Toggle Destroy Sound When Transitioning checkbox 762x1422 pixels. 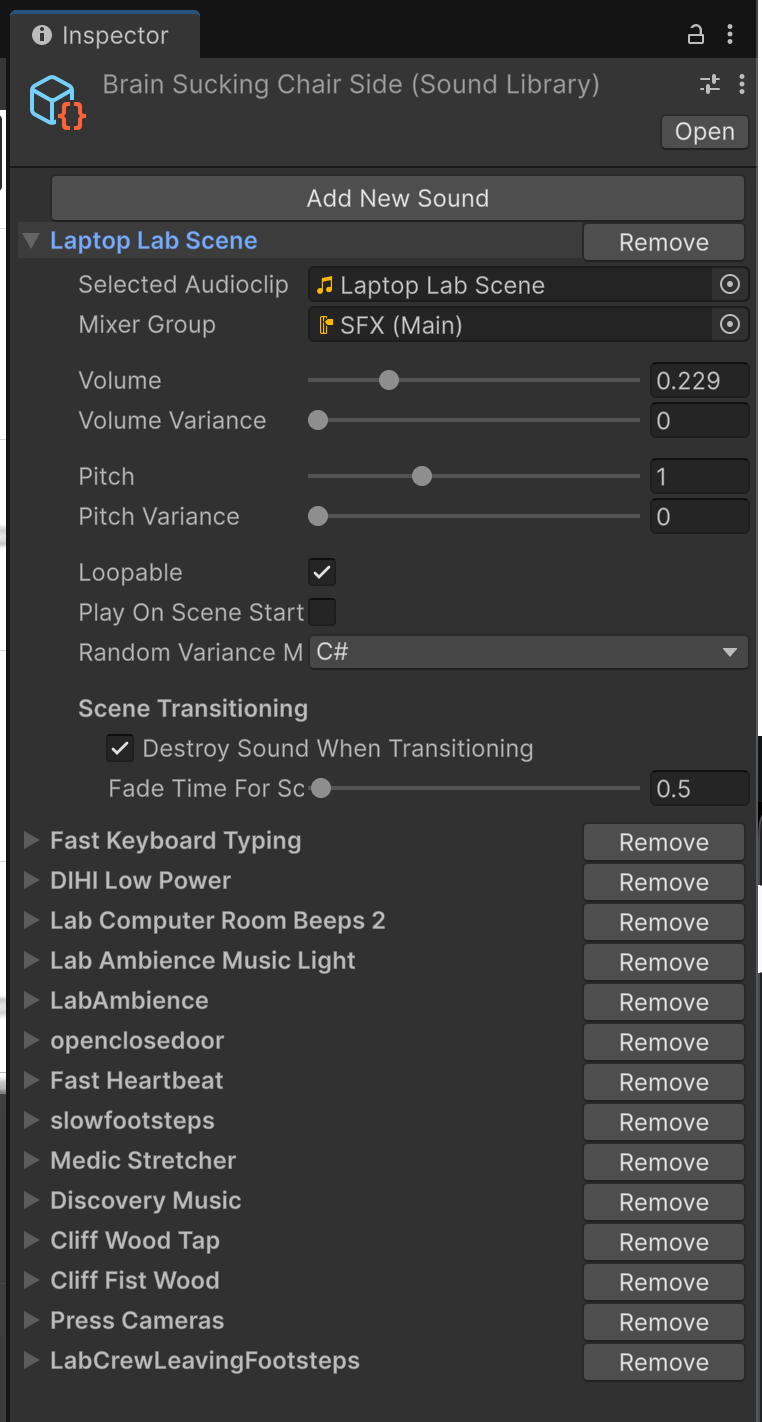(120, 748)
